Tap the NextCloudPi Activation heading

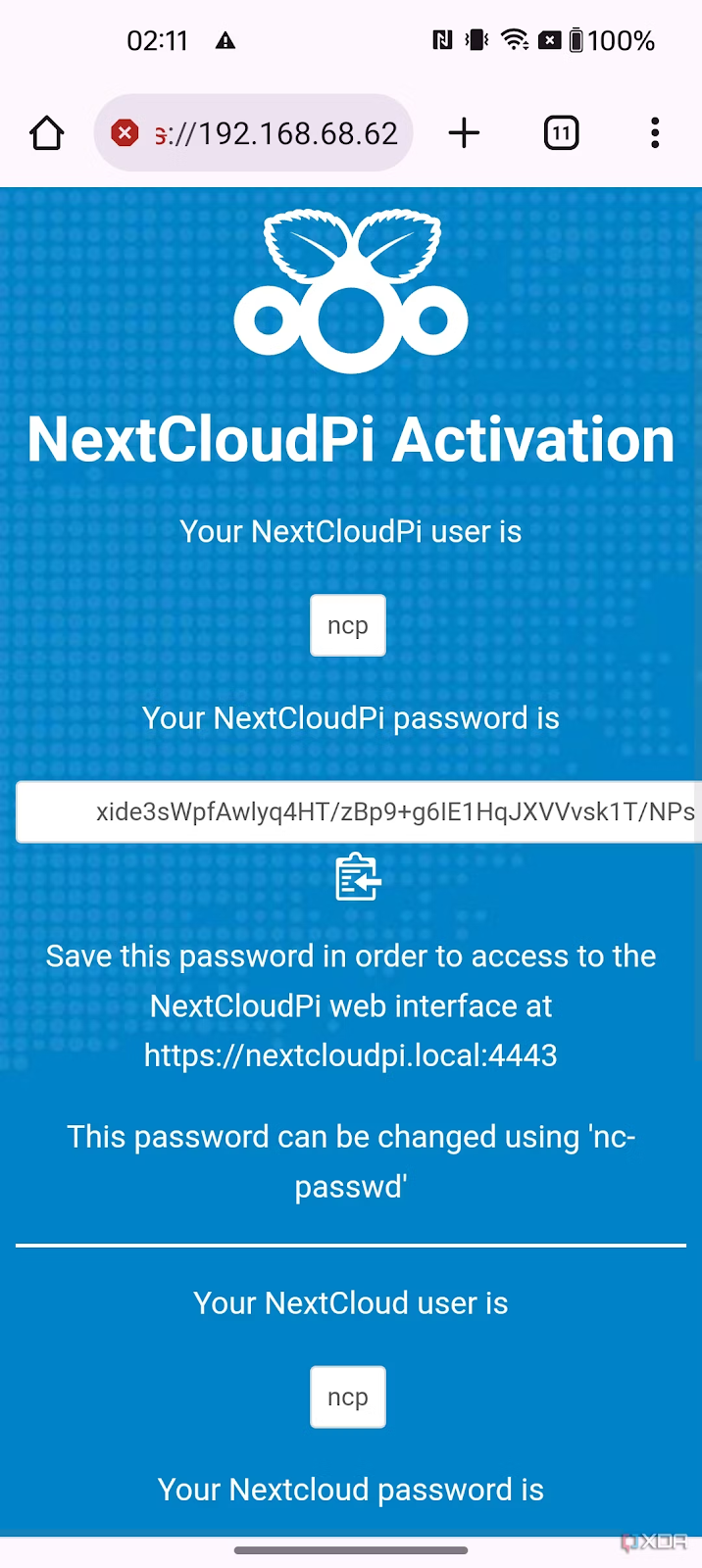pyautogui.click(x=351, y=439)
